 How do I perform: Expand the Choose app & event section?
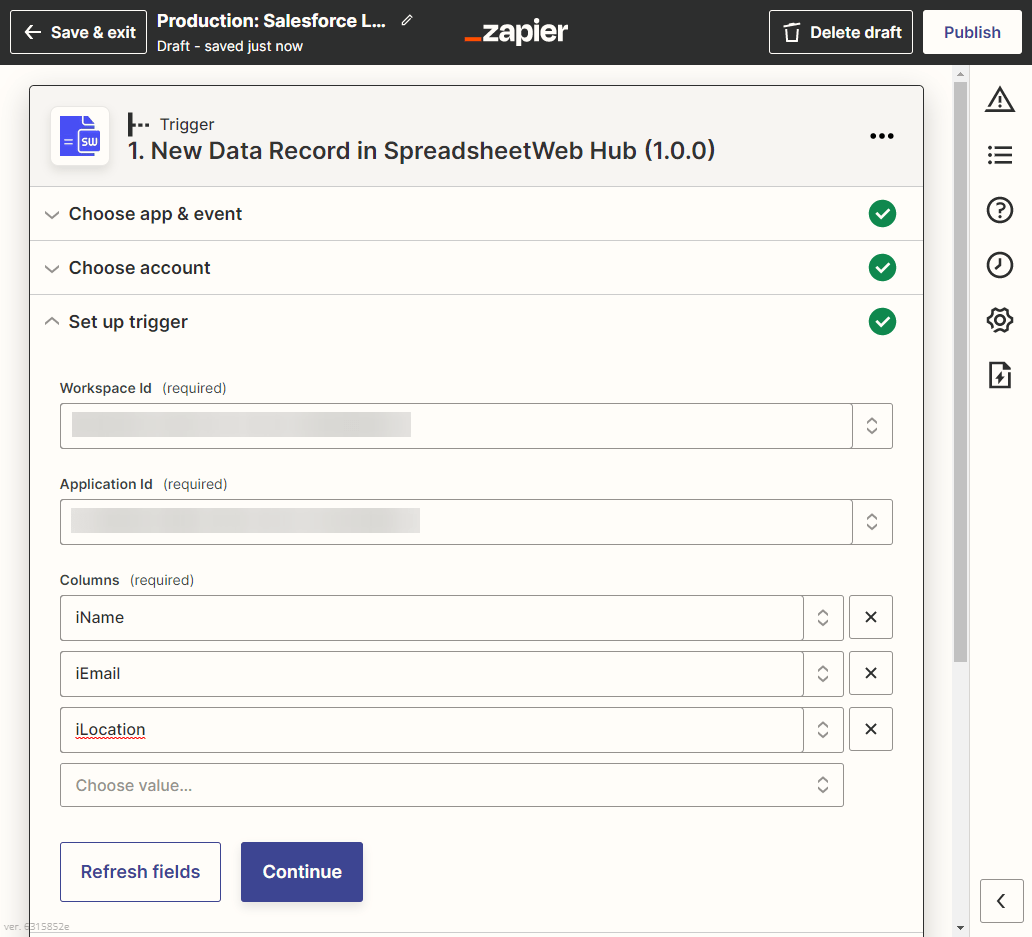476,214
